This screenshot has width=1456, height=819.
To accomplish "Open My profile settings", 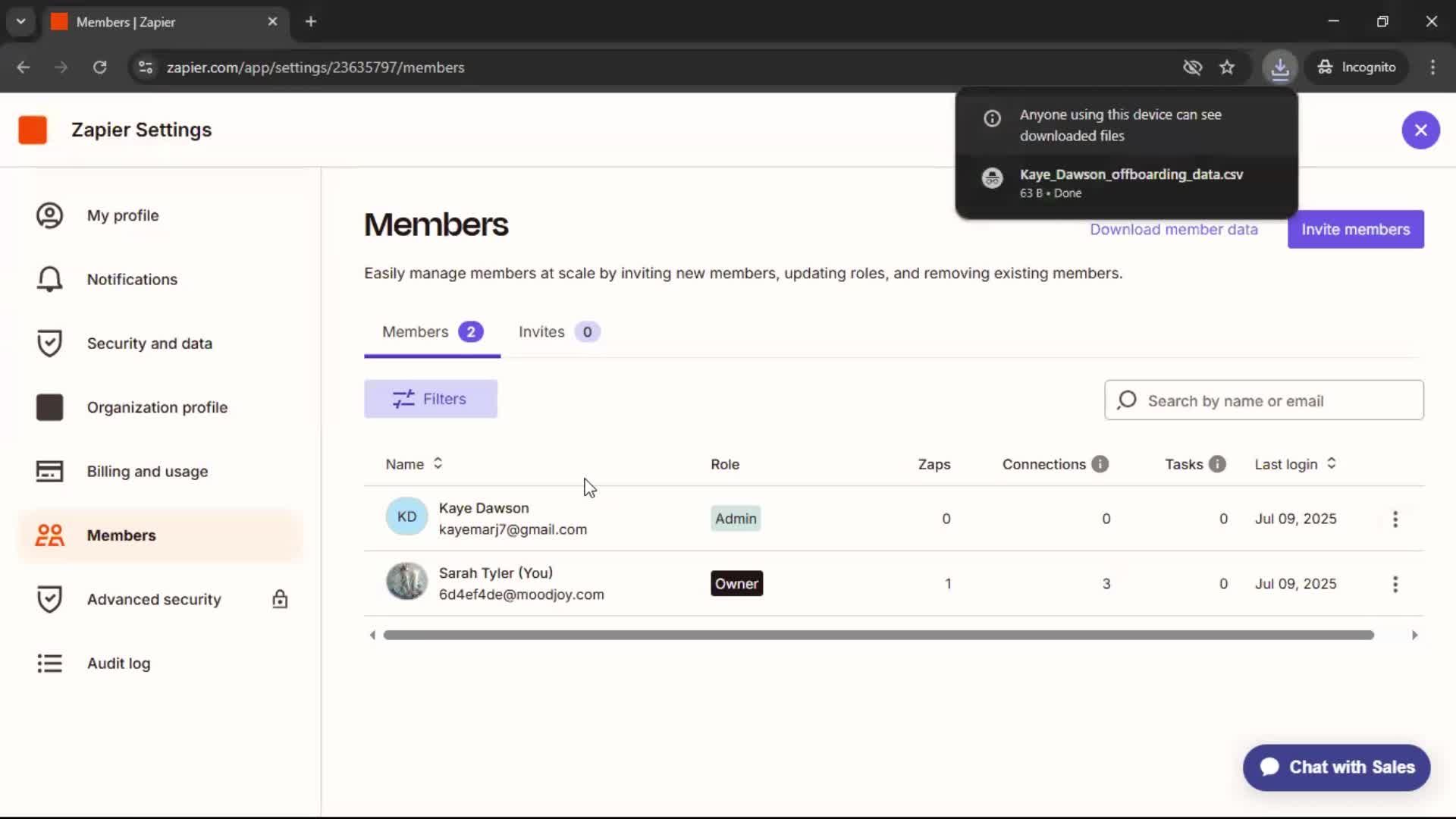I will (x=123, y=215).
